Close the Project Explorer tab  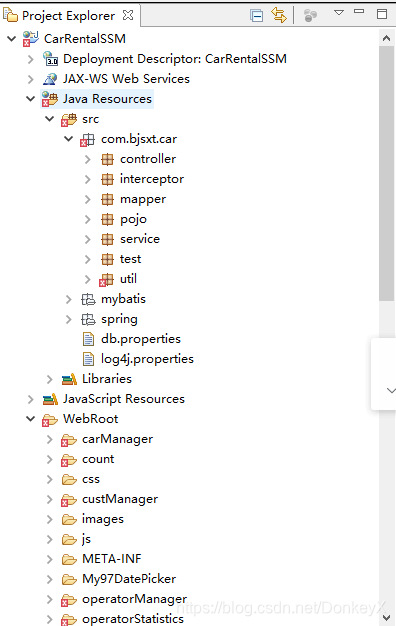point(128,15)
